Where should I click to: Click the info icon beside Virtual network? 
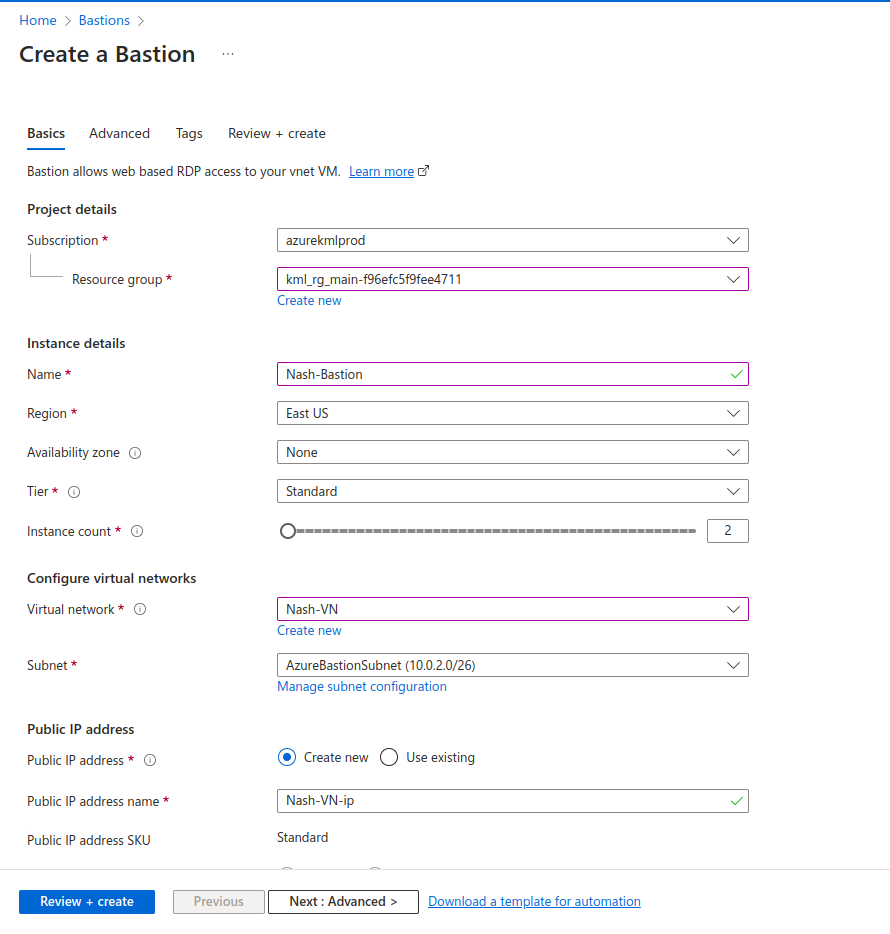pos(140,610)
